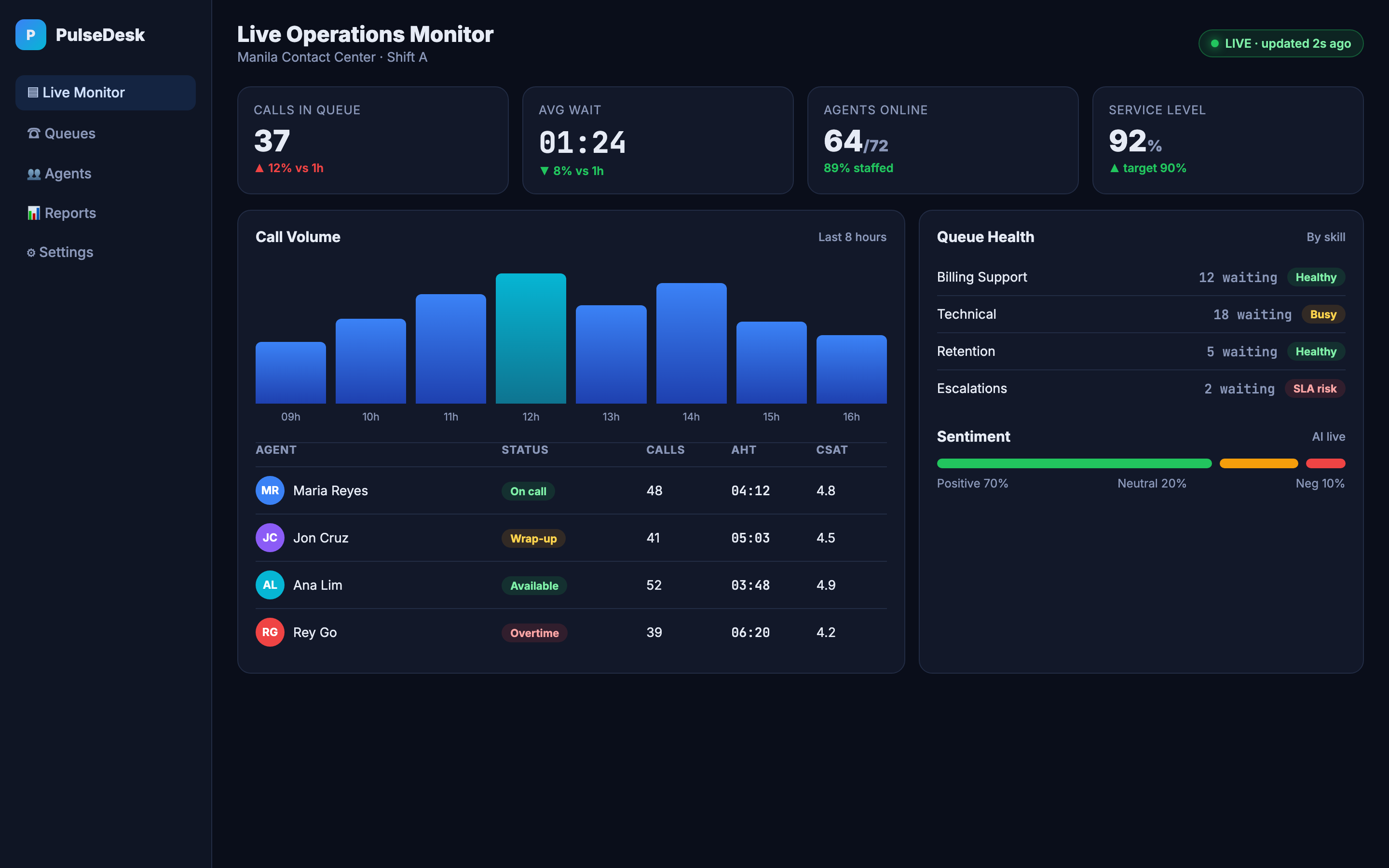Click the 15h call volume bar
The height and width of the screenshot is (868, 1389).
pyautogui.click(x=771, y=363)
